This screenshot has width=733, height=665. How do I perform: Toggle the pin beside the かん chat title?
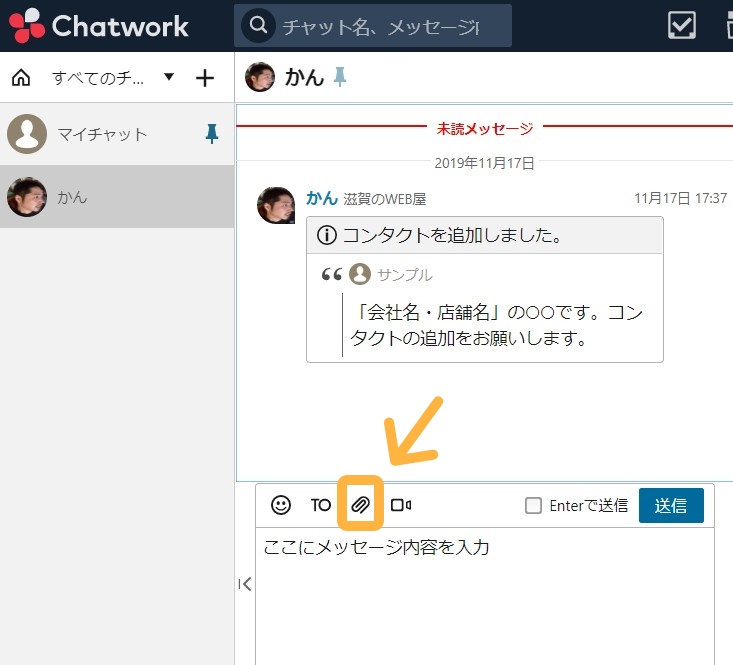(341, 77)
